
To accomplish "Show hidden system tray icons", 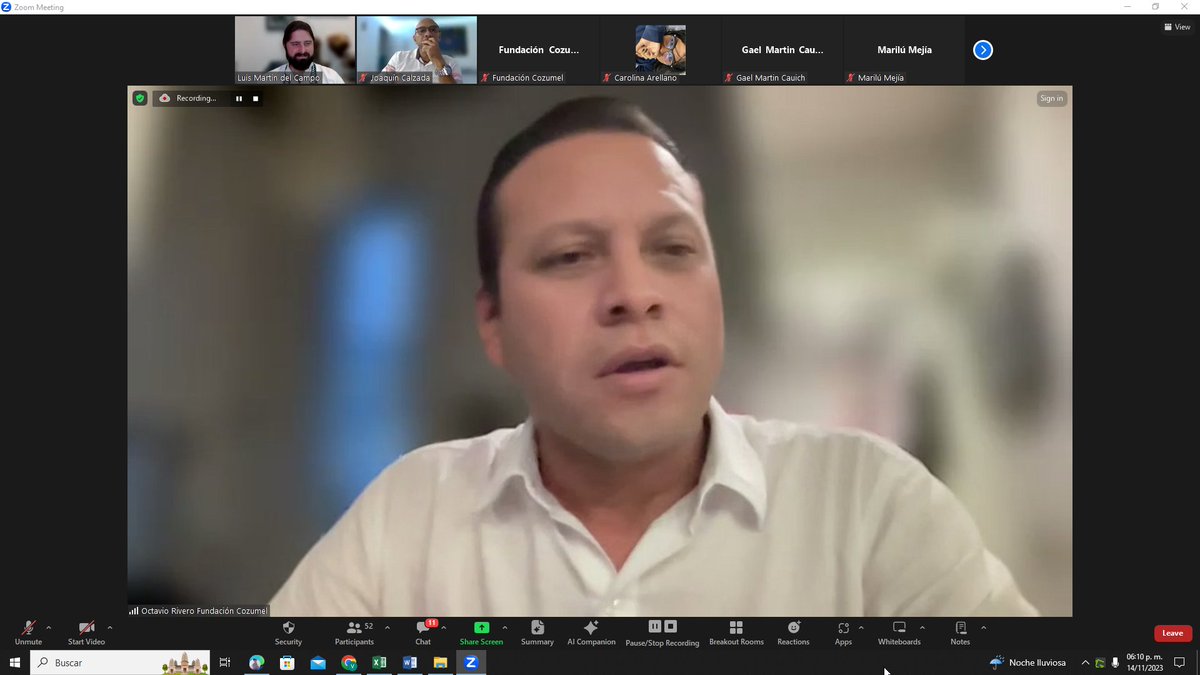I will point(1085,662).
